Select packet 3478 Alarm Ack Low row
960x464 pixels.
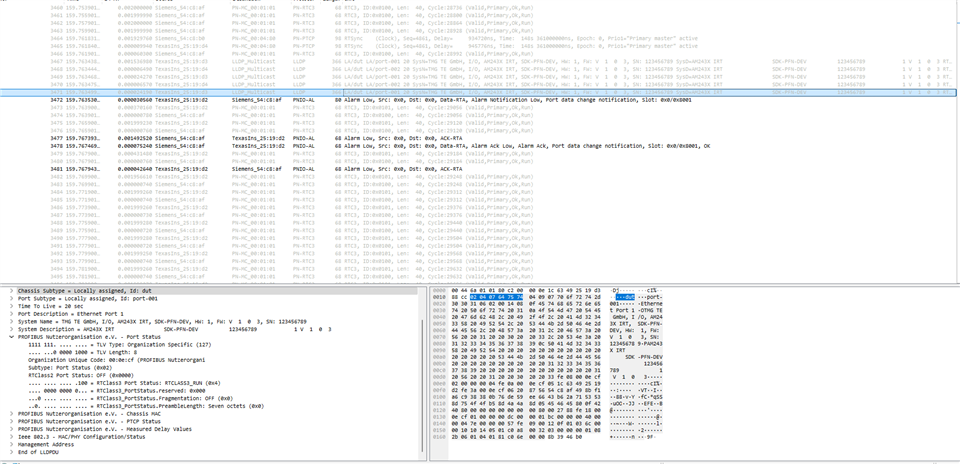point(480,146)
